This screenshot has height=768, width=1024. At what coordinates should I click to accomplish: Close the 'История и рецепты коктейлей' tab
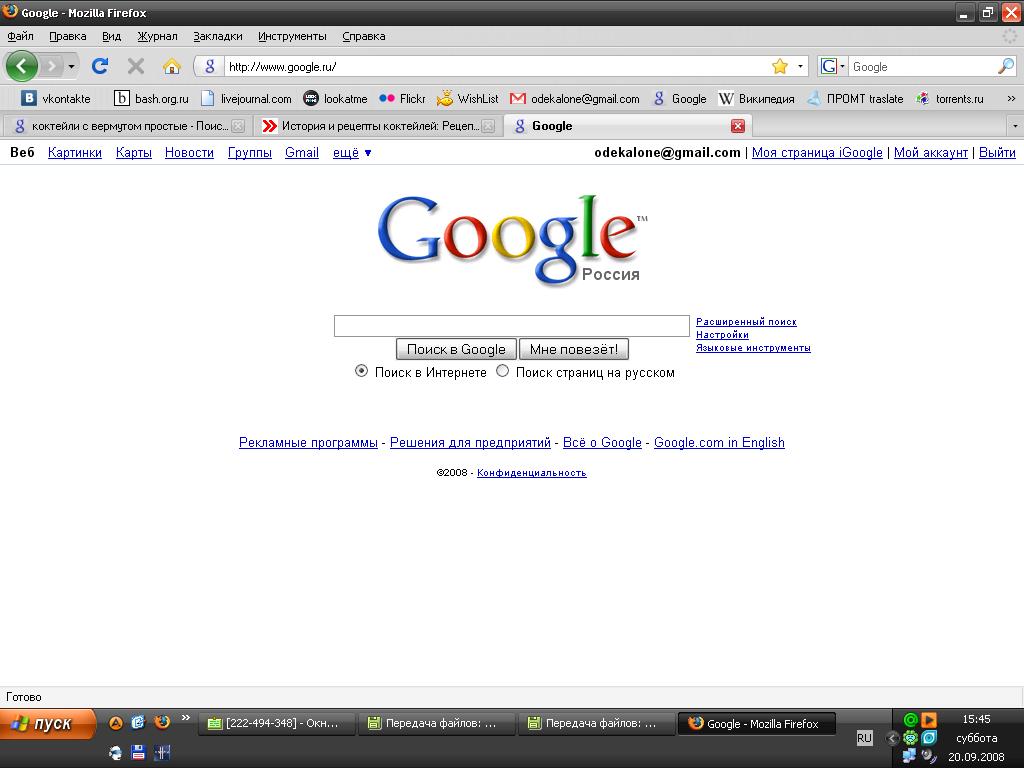click(488, 126)
